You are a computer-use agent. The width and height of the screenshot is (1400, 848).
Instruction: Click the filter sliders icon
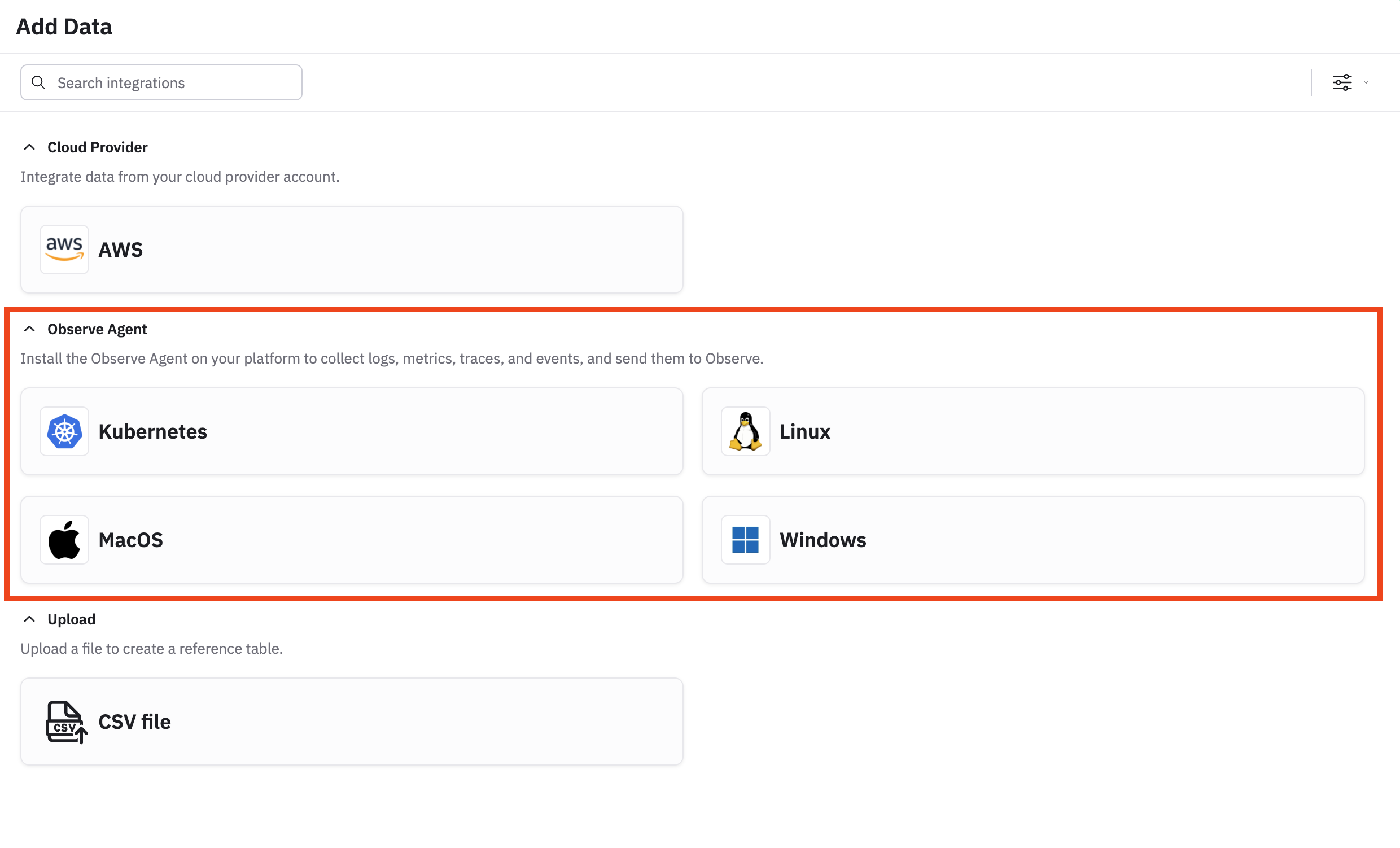1342,82
